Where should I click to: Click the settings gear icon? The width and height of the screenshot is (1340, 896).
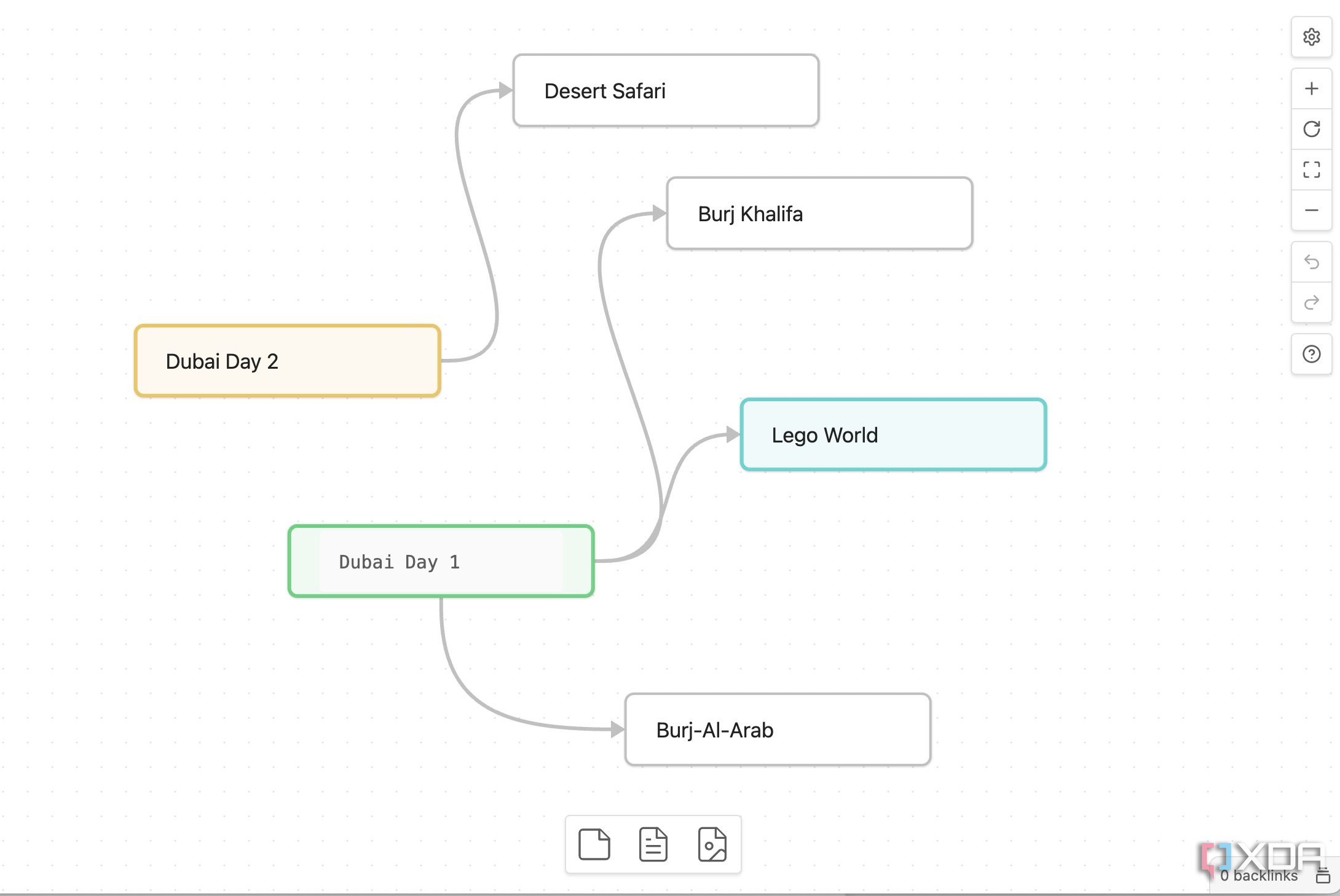point(1310,37)
